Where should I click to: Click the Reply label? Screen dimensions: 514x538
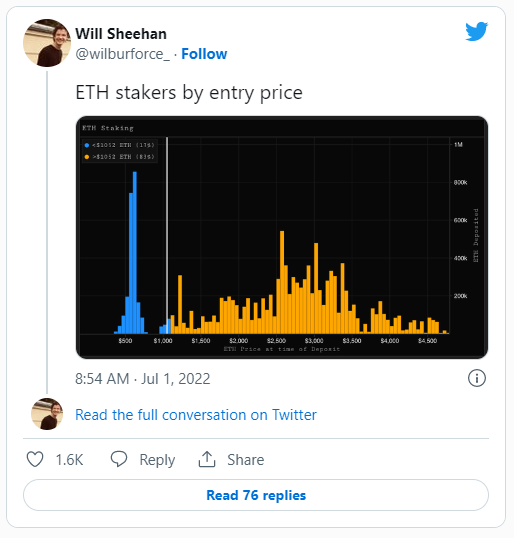click(x=157, y=460)
